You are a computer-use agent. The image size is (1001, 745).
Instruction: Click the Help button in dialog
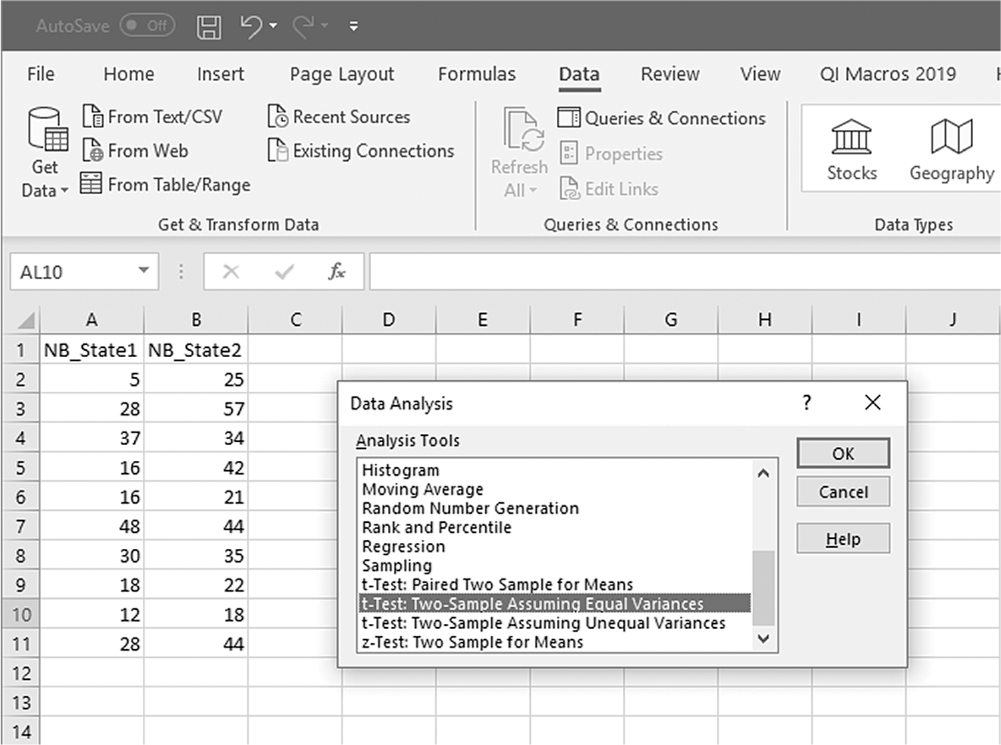tap(843, 539)
